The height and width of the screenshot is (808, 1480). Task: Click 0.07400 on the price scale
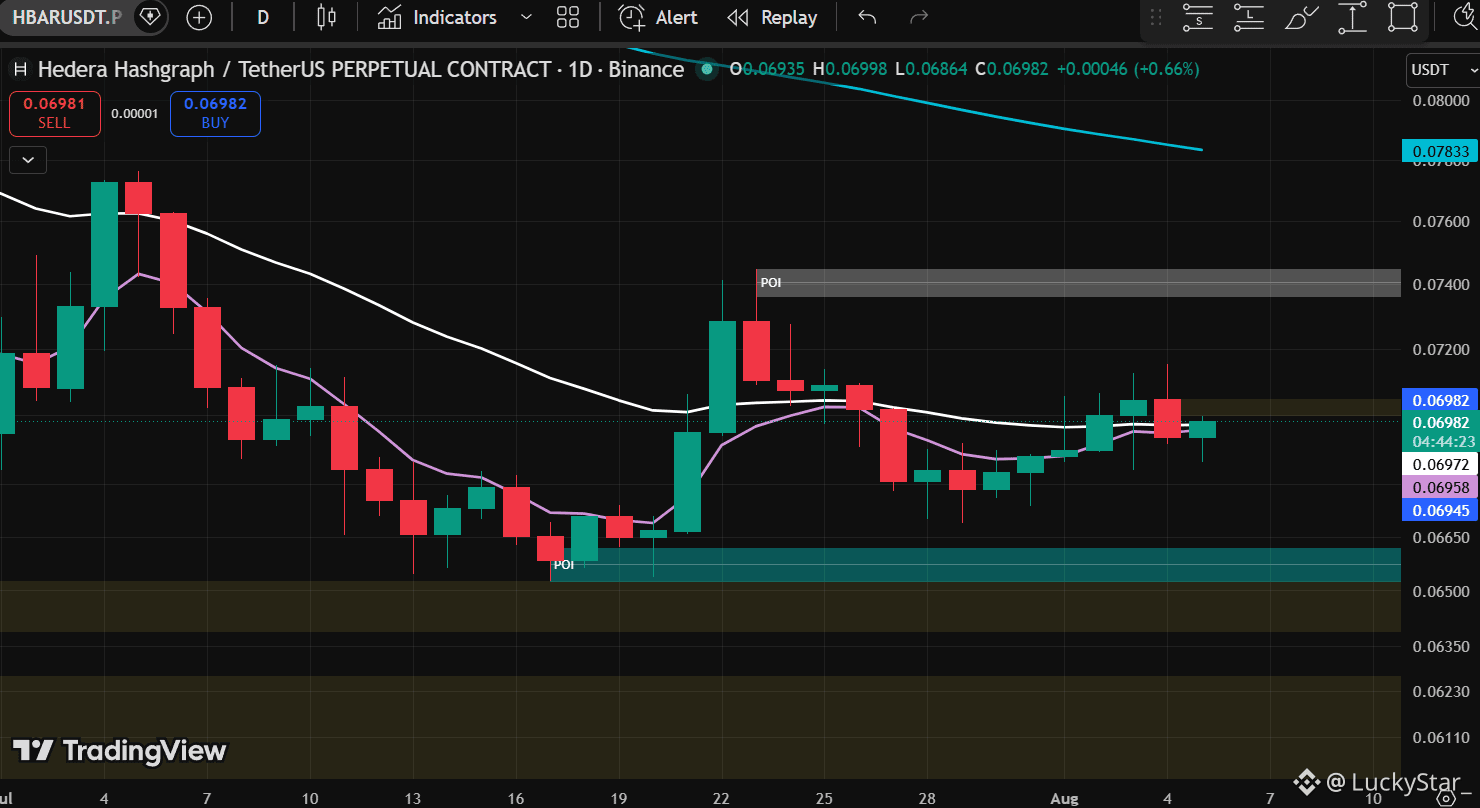(x=1441, y=285)
